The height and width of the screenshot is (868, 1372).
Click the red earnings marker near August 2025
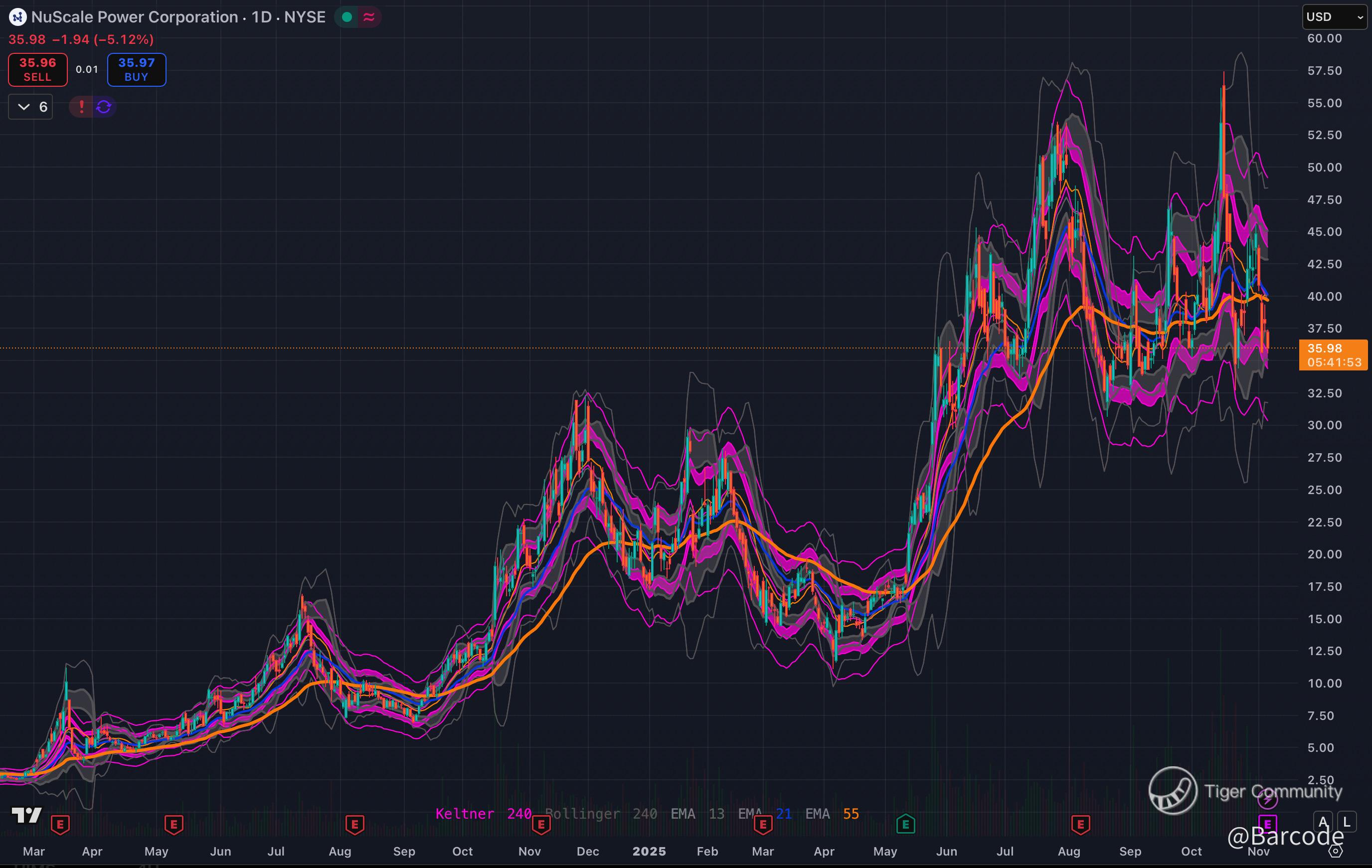(x=1080, y=824)
